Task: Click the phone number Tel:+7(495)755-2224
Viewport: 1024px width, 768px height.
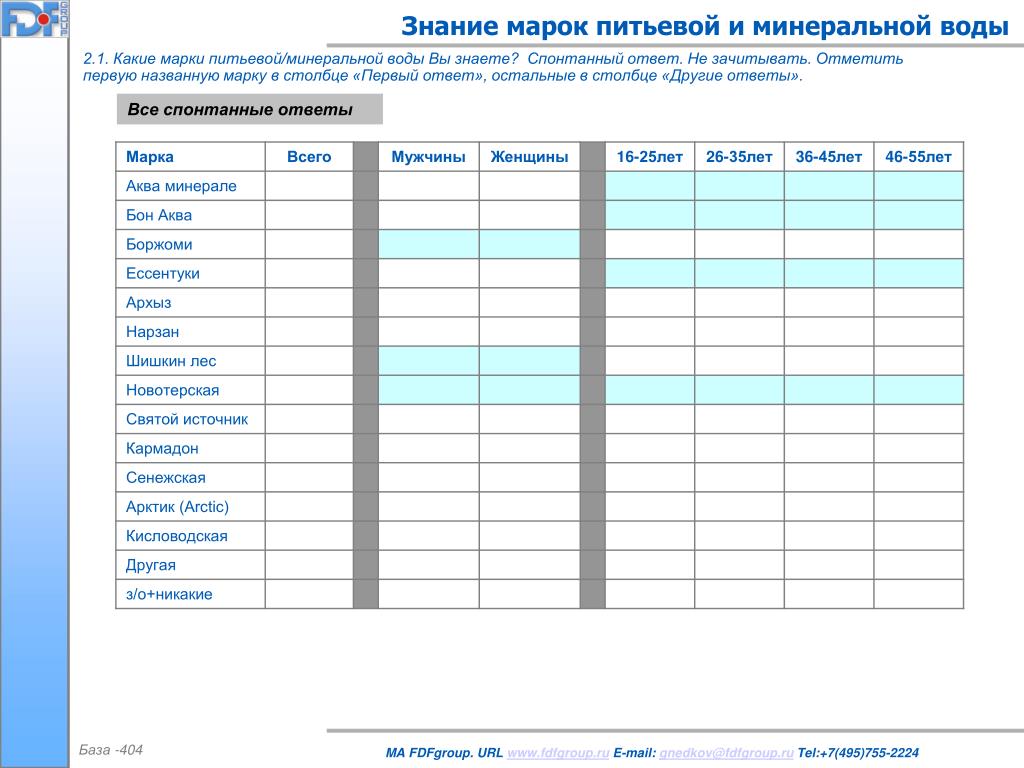Action: 857,752
